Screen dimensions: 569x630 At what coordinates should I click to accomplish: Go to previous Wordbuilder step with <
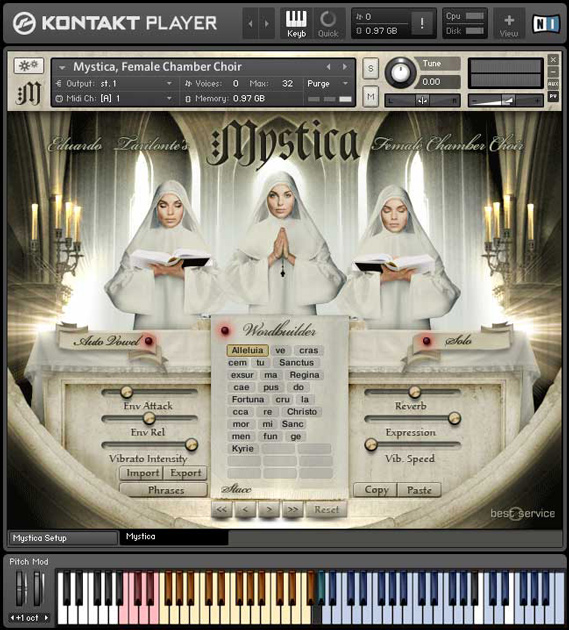click(245, 509)
